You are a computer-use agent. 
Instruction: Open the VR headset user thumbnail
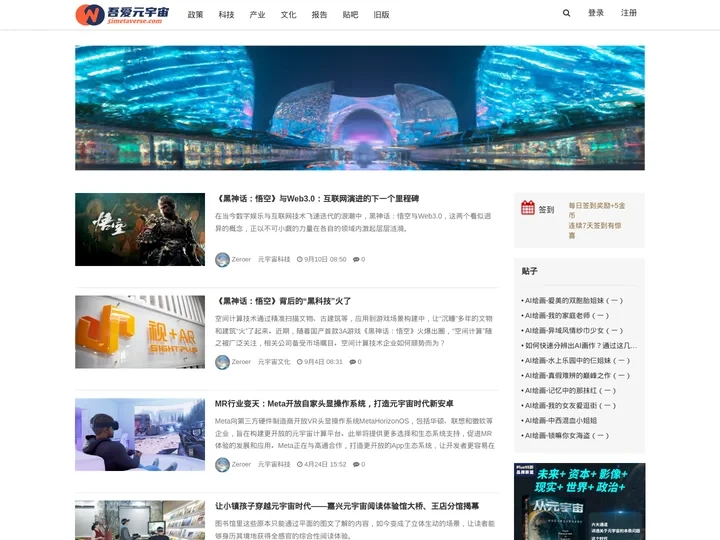[140, 434]
